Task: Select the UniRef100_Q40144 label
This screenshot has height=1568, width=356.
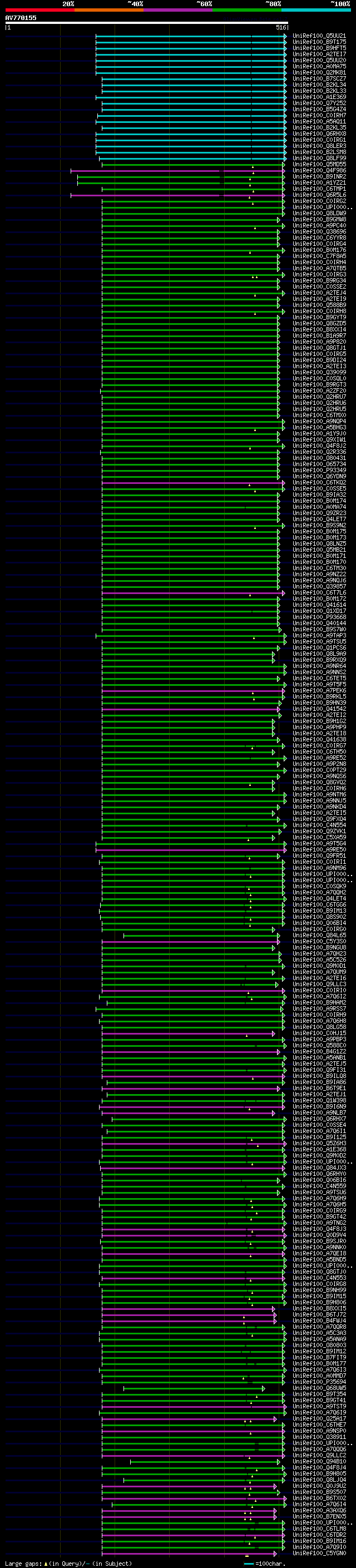Action: click(319, 623)
